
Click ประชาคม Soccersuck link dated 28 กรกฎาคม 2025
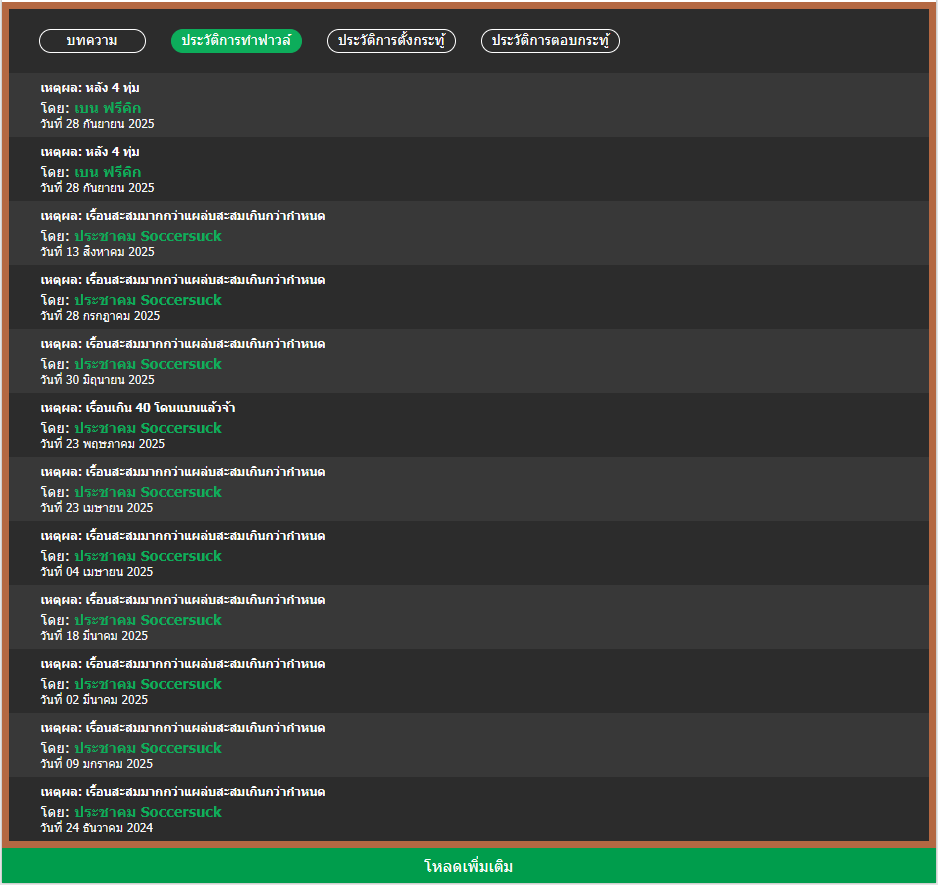pos(147,300)
